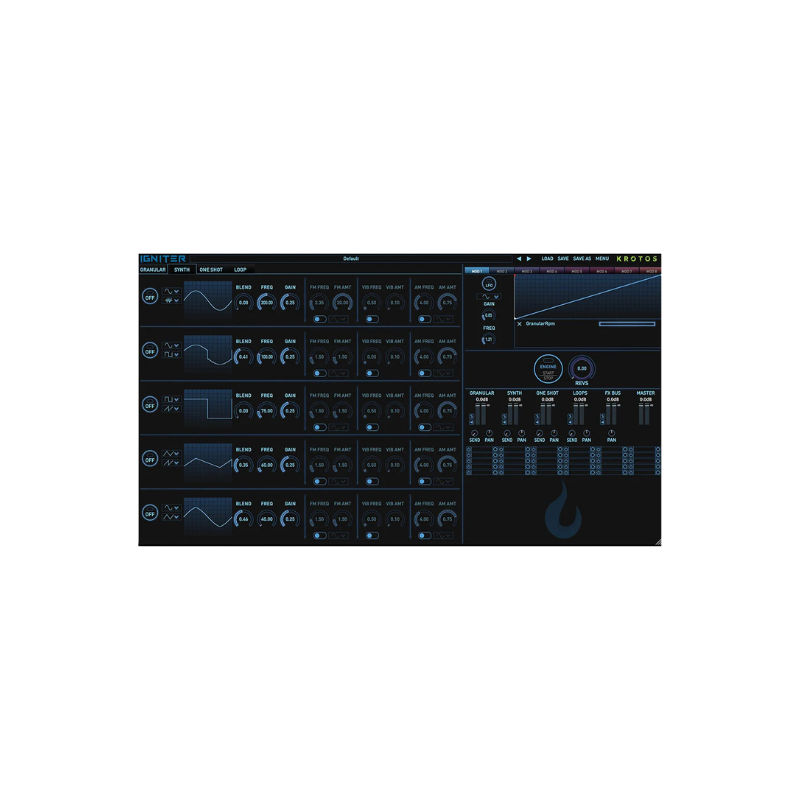This screenshot has width=800, height=800.
Task: Select the Solo icon on the GRANULAR channel
Action: [x=472, y=416]
